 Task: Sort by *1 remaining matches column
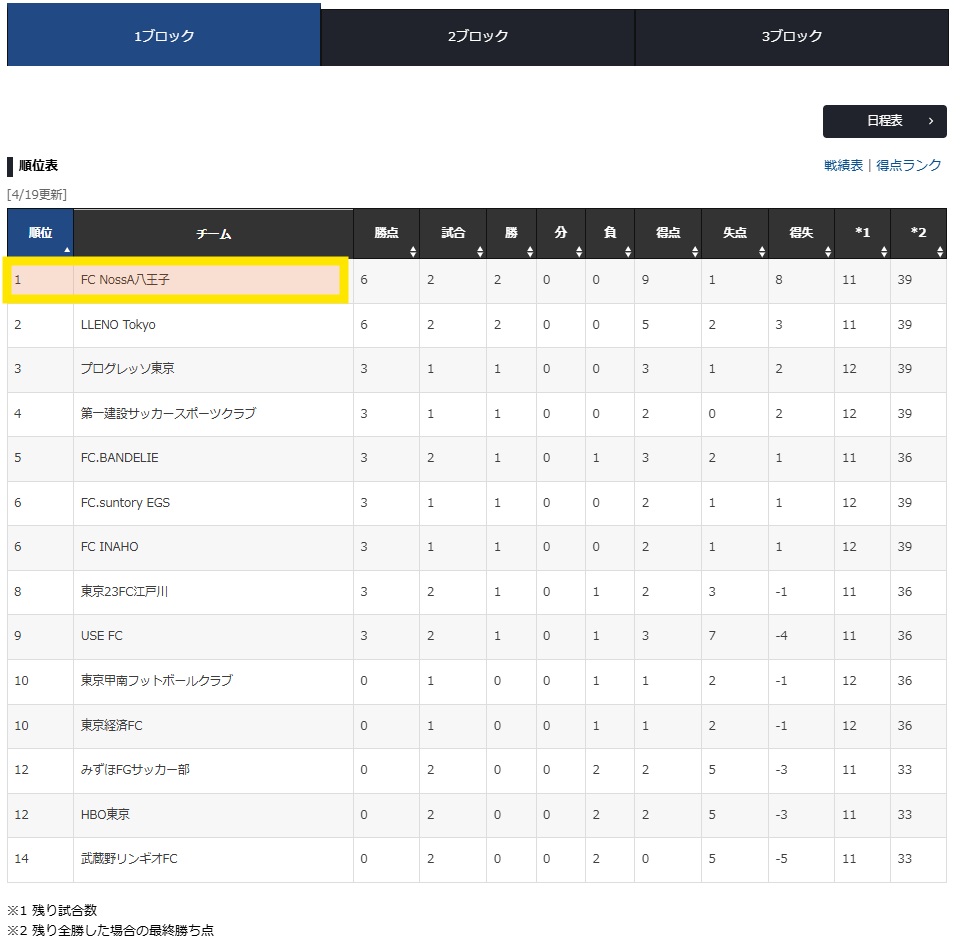862,234
